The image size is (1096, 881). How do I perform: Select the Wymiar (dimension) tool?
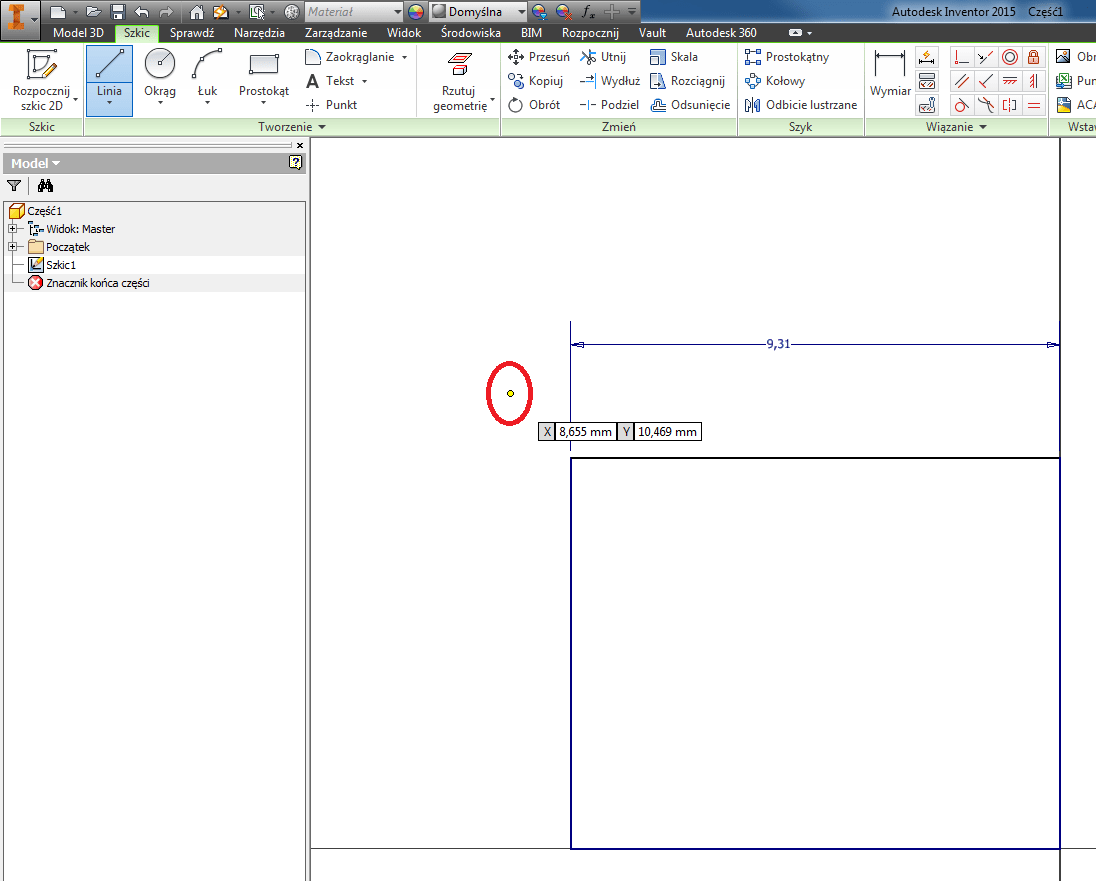click(890, 75)
